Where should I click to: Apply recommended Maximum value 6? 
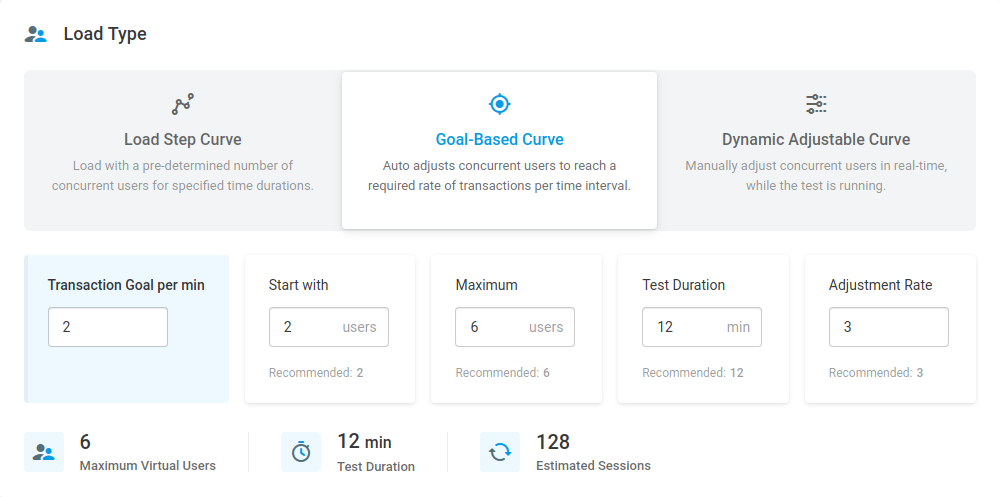coord(546,373)
